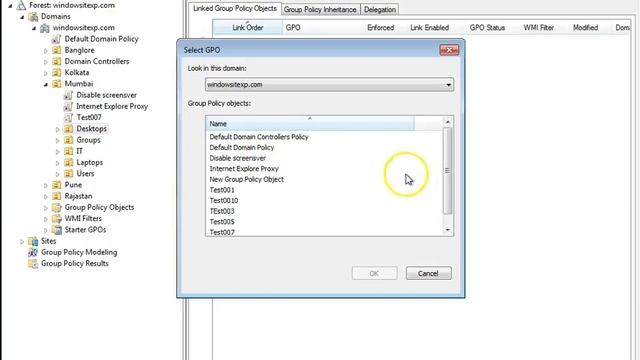Sort by Name column in Select GPO
The width and height of the screenshot is (640, 360).
click(310, 123)
